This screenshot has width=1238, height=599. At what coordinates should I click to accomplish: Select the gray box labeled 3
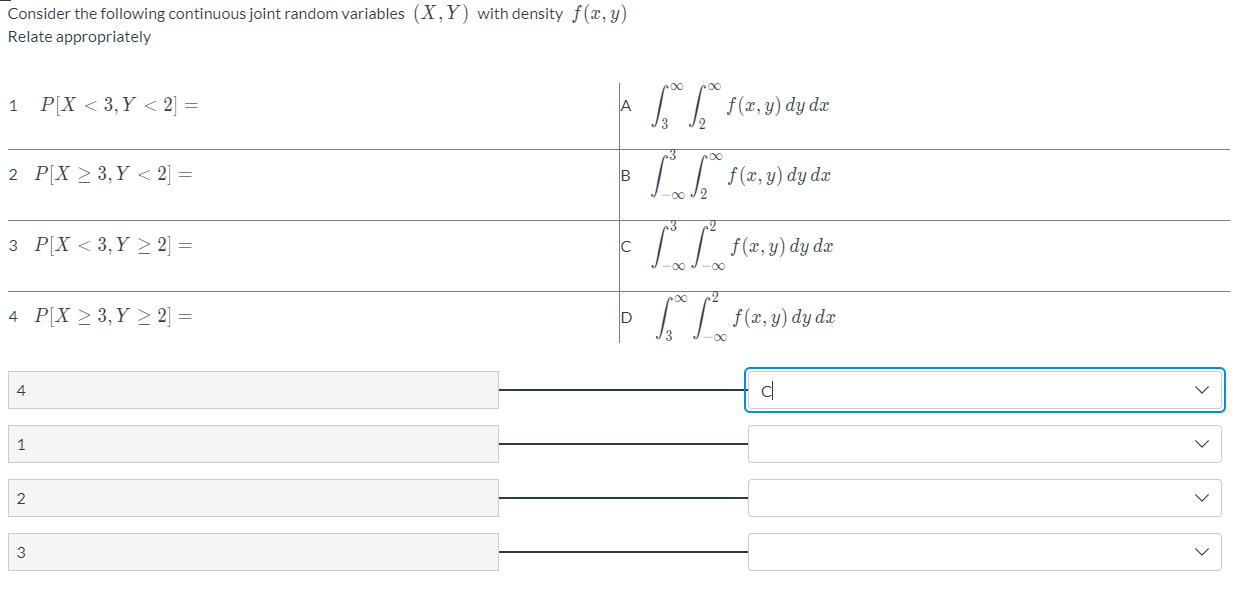click(x=250, y=551)
